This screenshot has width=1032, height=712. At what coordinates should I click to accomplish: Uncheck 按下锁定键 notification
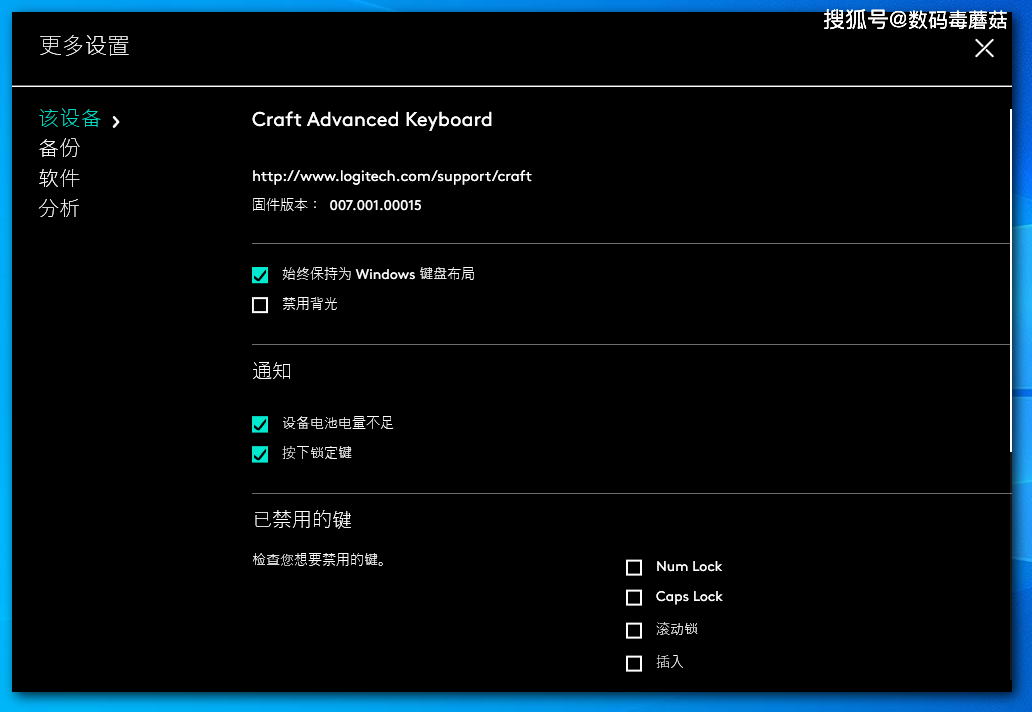coord(260,454)
